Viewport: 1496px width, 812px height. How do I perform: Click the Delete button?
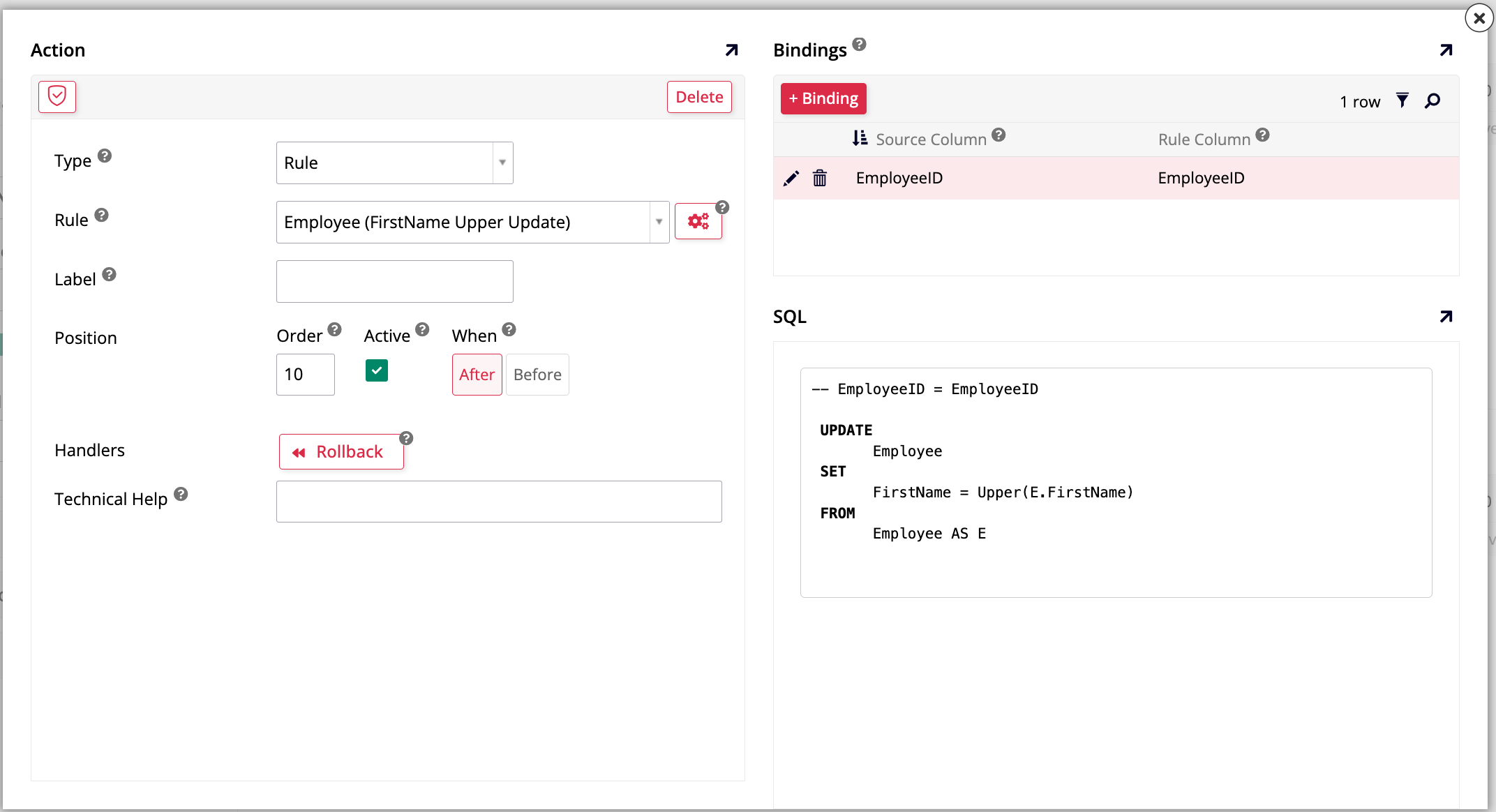coord(699,97)
